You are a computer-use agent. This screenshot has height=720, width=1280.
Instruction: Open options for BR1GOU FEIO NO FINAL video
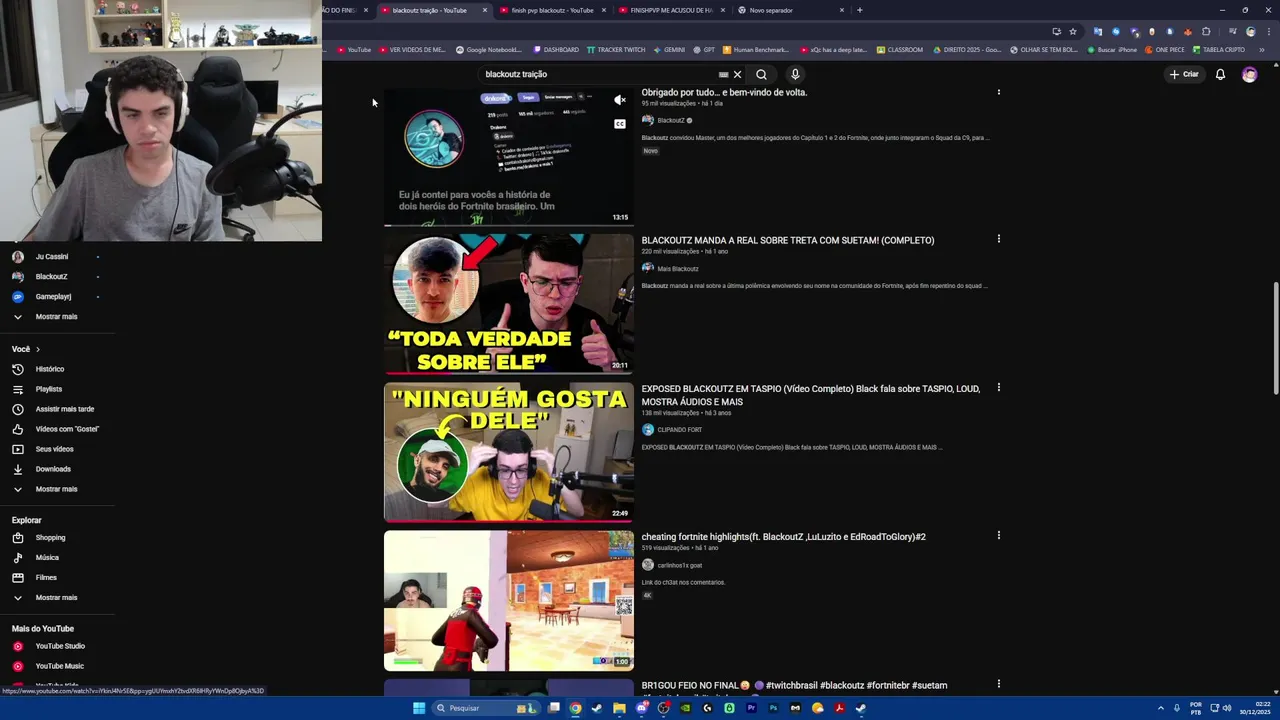998,684
